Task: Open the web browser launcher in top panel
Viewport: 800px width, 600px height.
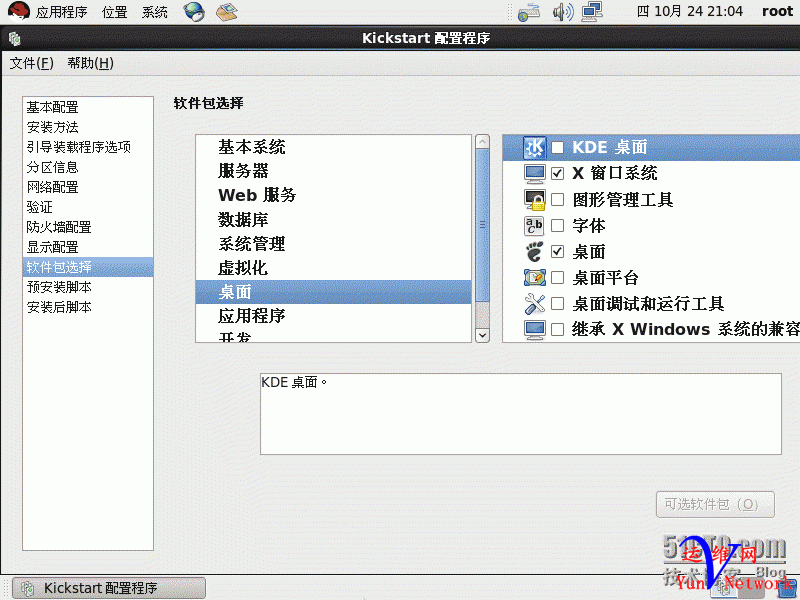Action: 194,11
